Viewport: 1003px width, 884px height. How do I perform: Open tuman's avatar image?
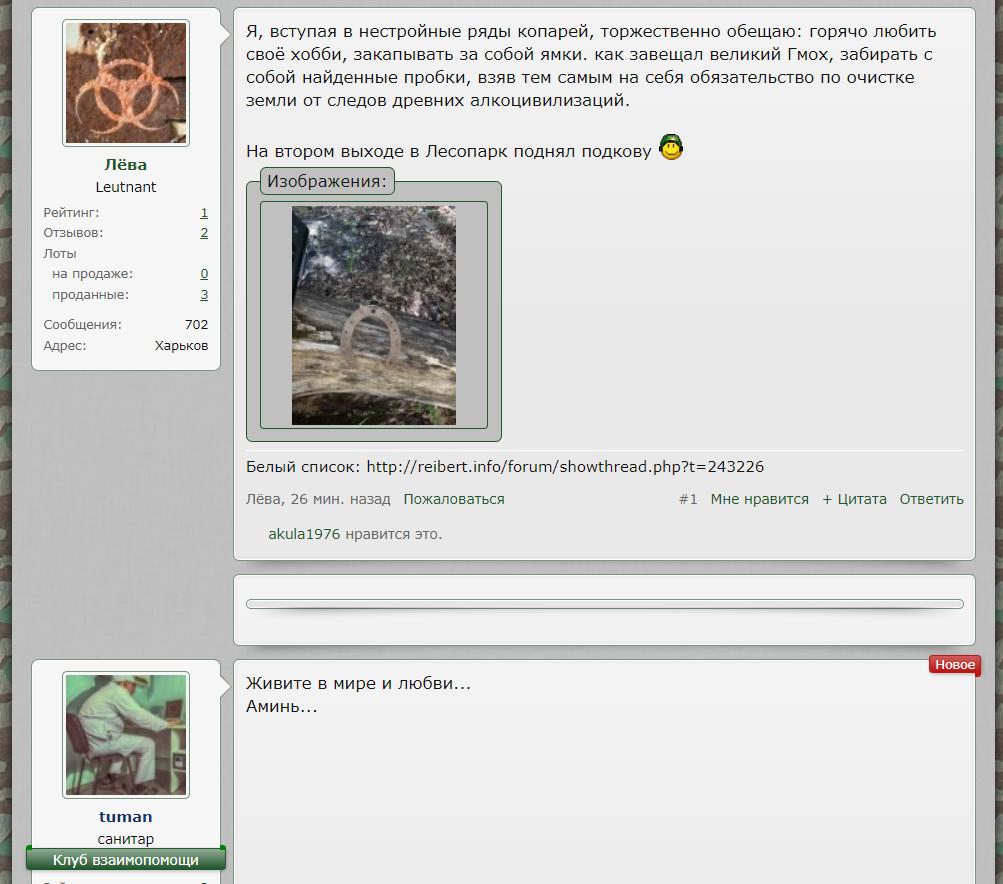point(126,735)
